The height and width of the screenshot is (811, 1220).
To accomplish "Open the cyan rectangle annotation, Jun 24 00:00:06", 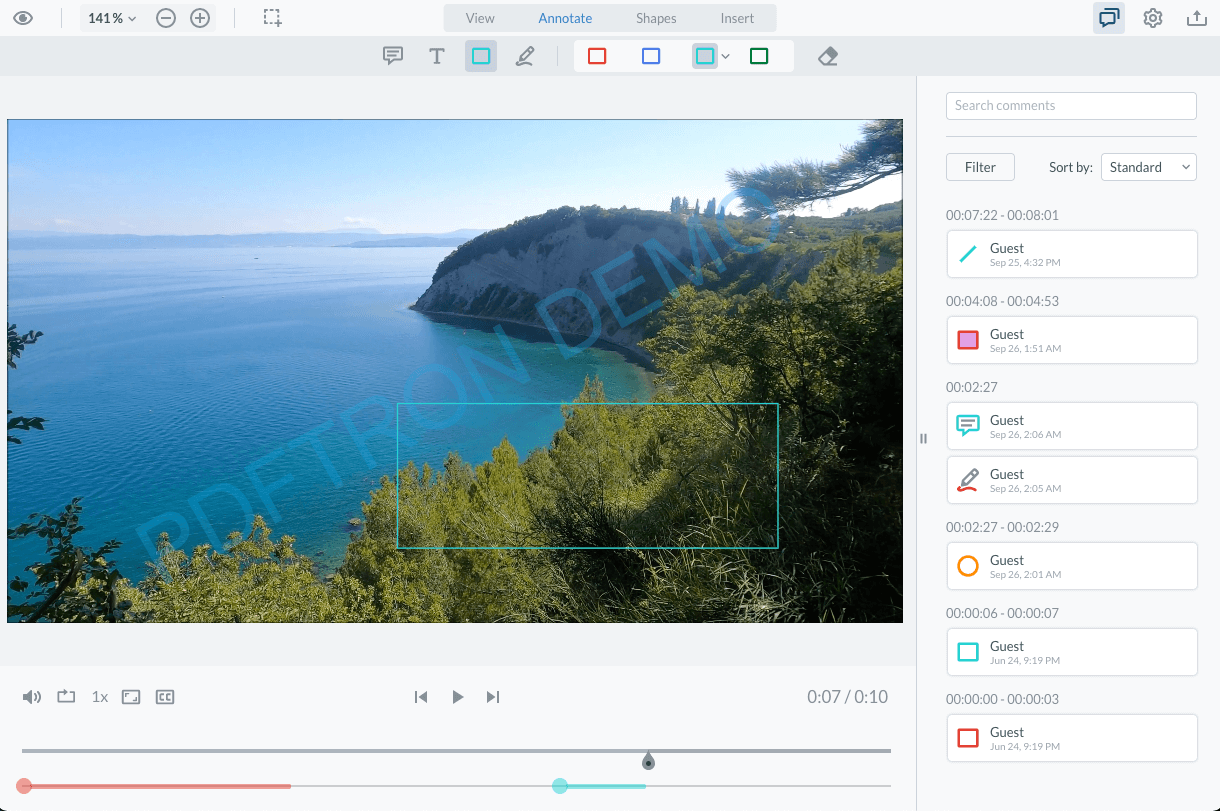I will [1071, 652].
